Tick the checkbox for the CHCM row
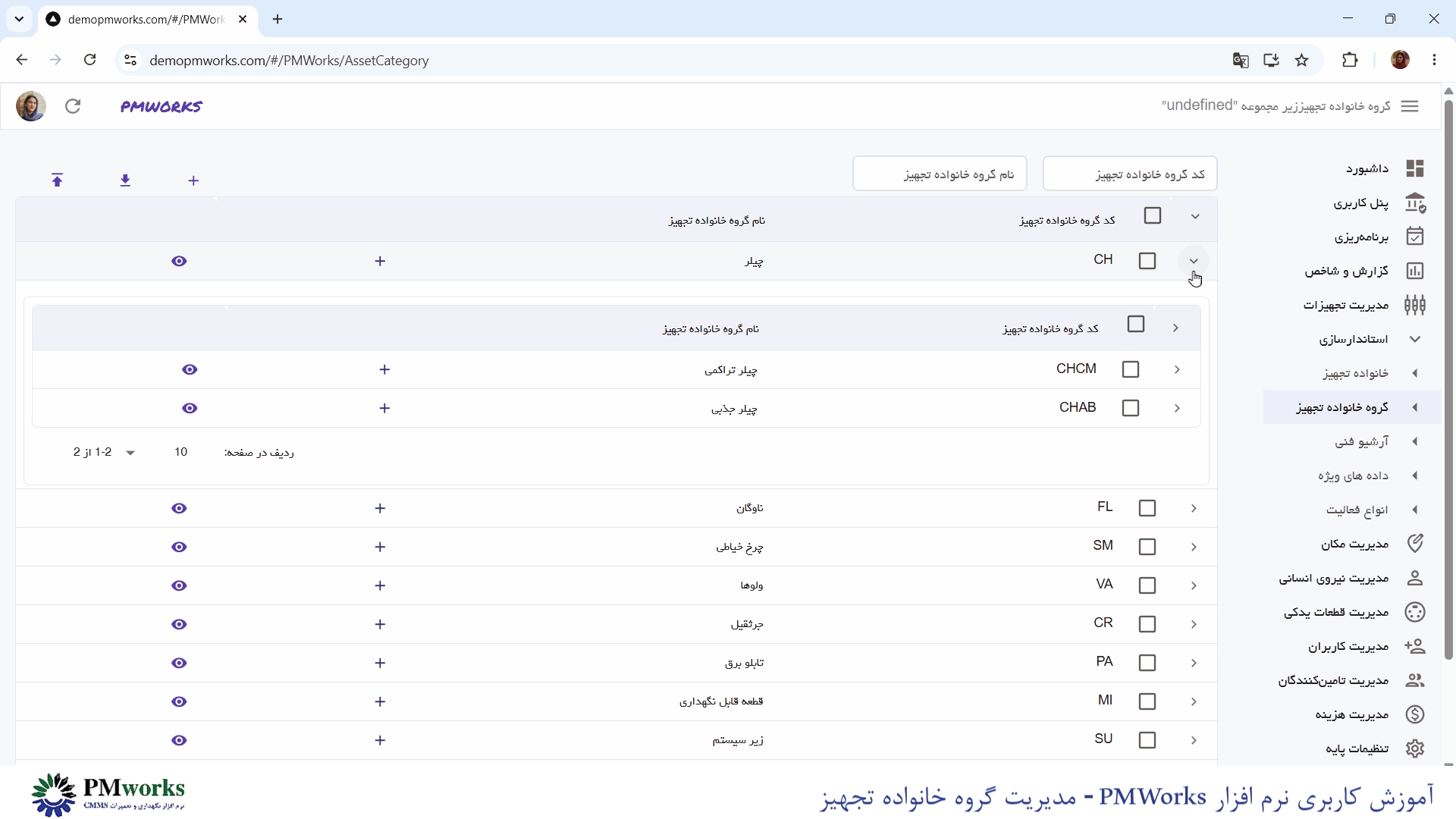The image size is (1456, 819). (x=1131, y=369)
